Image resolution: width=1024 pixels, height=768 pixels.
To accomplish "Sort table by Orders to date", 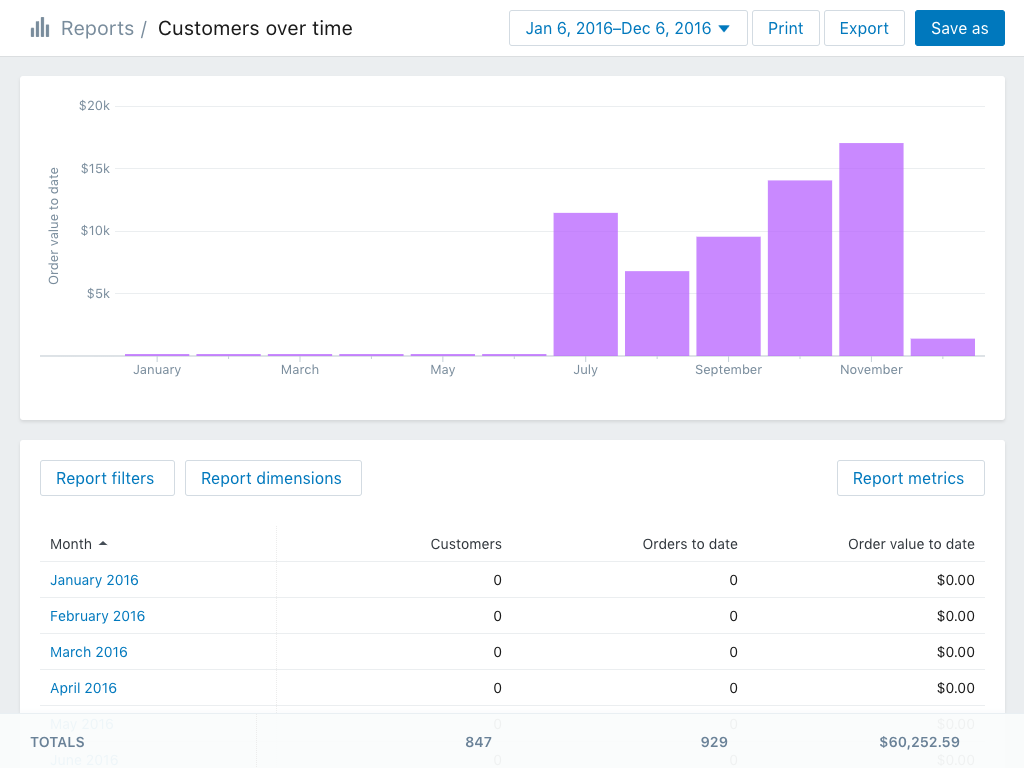I will 690,544.
